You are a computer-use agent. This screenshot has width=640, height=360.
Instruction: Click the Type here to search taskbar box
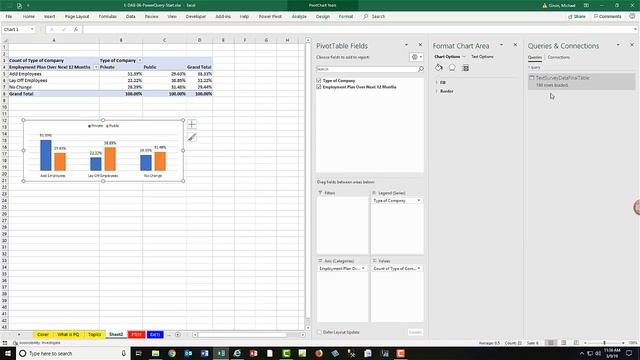pyautogui.click(x=73, y=353)
